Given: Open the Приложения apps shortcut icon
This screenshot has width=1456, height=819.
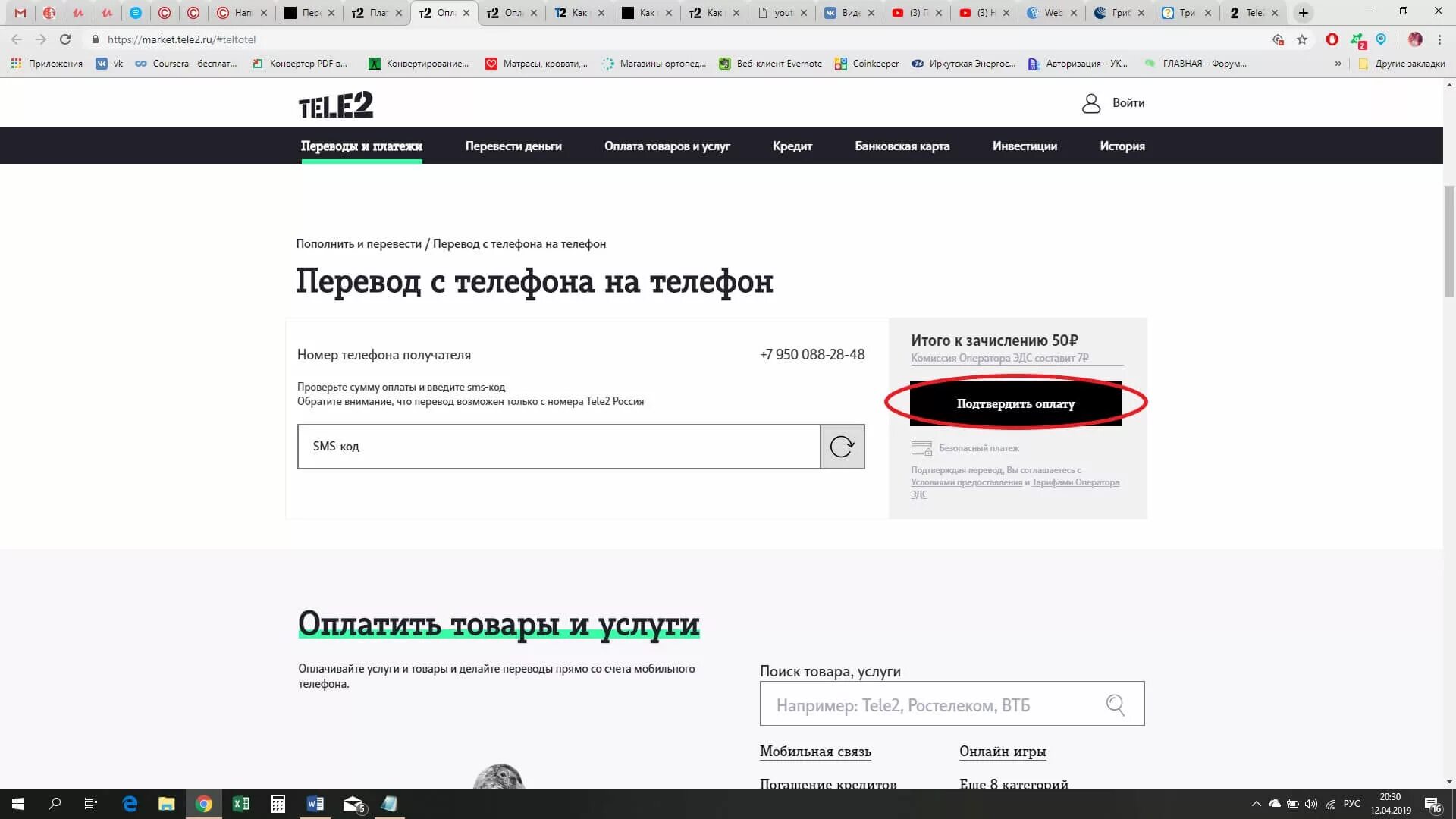Looking at the screenshot, I should [x=16, y=64].
